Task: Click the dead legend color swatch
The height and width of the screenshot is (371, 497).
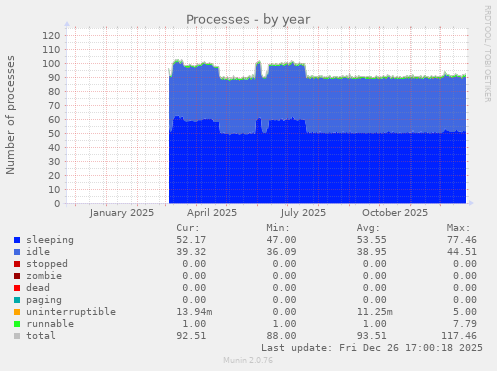Action: [17, 288]
